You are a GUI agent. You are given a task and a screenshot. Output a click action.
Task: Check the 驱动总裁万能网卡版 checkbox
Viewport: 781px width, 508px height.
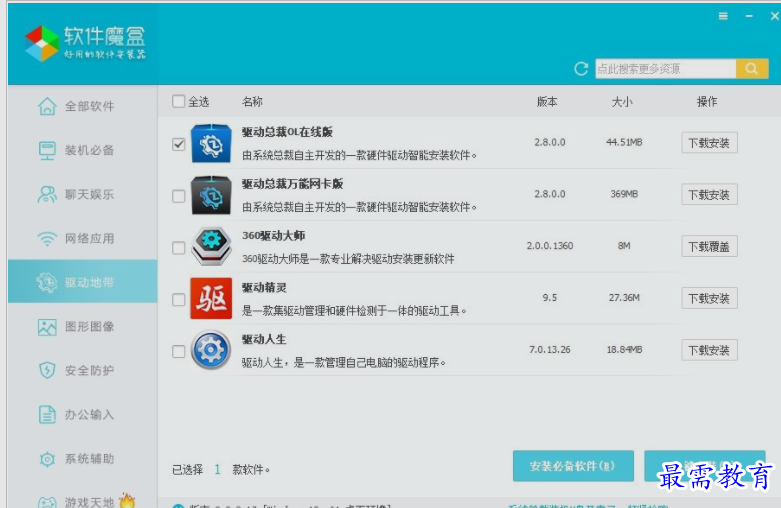[x=178, y=196]
